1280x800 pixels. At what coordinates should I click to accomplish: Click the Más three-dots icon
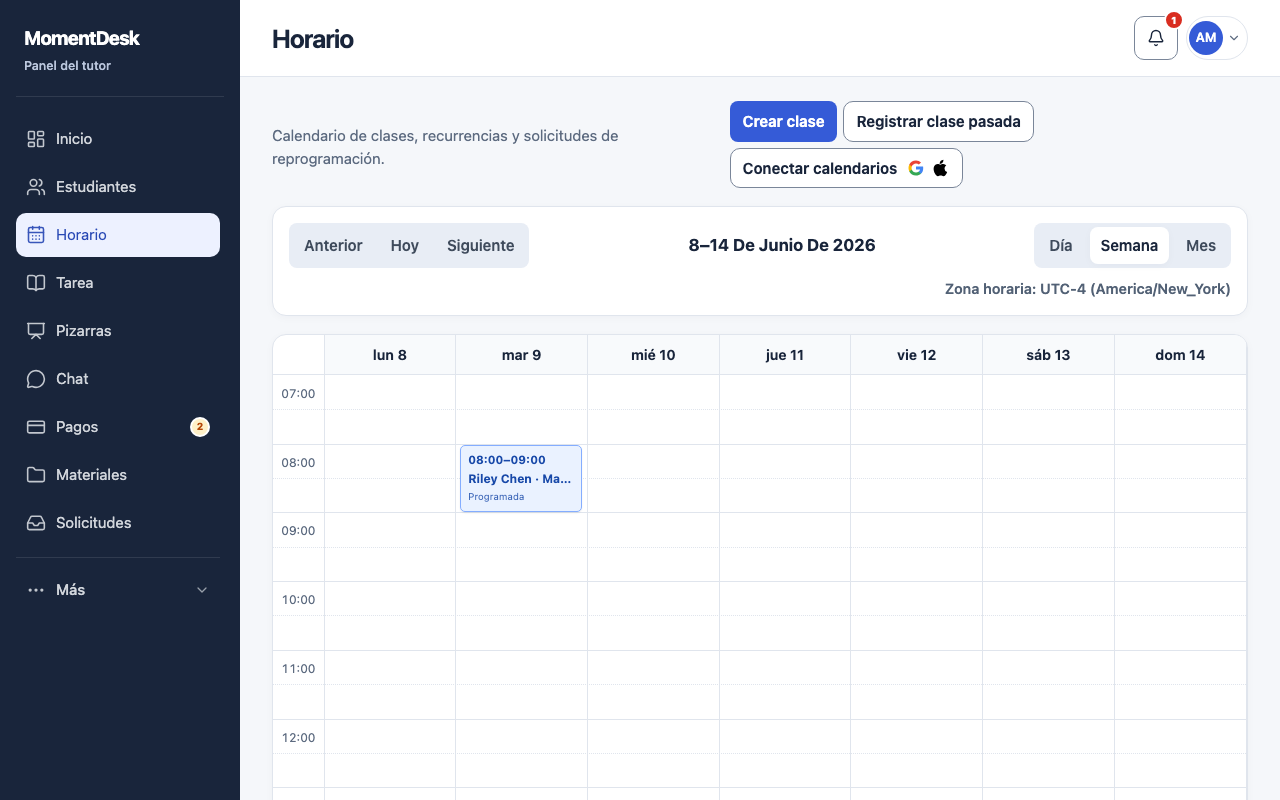[36, 590]
